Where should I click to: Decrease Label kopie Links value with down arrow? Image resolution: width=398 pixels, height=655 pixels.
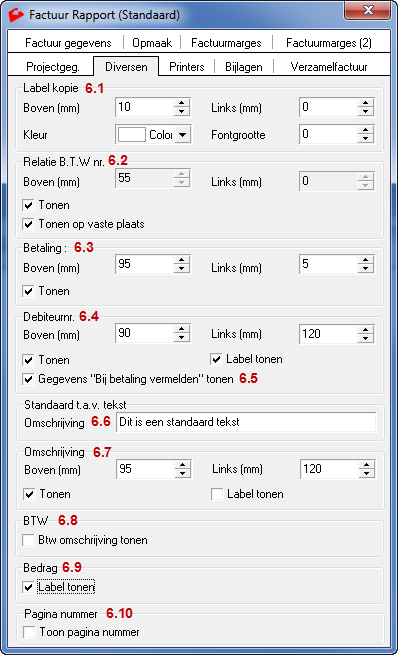365,112
